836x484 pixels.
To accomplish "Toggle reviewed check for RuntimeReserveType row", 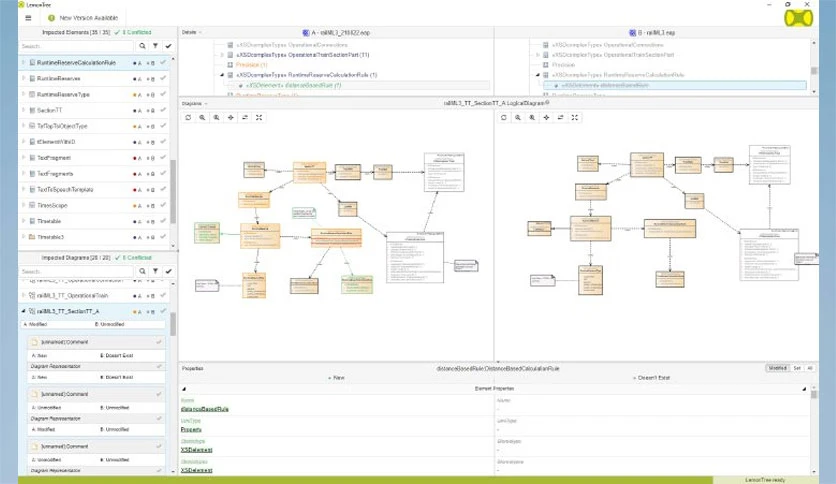I will click(x=163, y=94).
